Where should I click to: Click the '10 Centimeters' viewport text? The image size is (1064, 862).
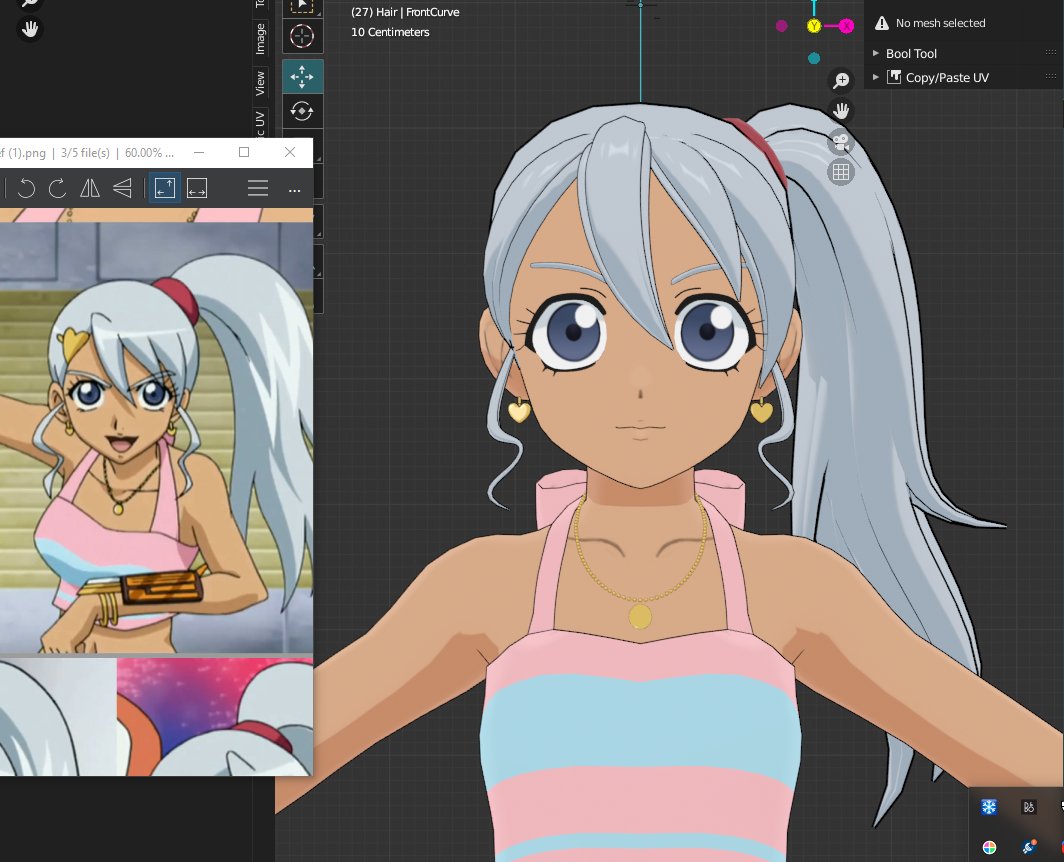(x=390, y=32)
